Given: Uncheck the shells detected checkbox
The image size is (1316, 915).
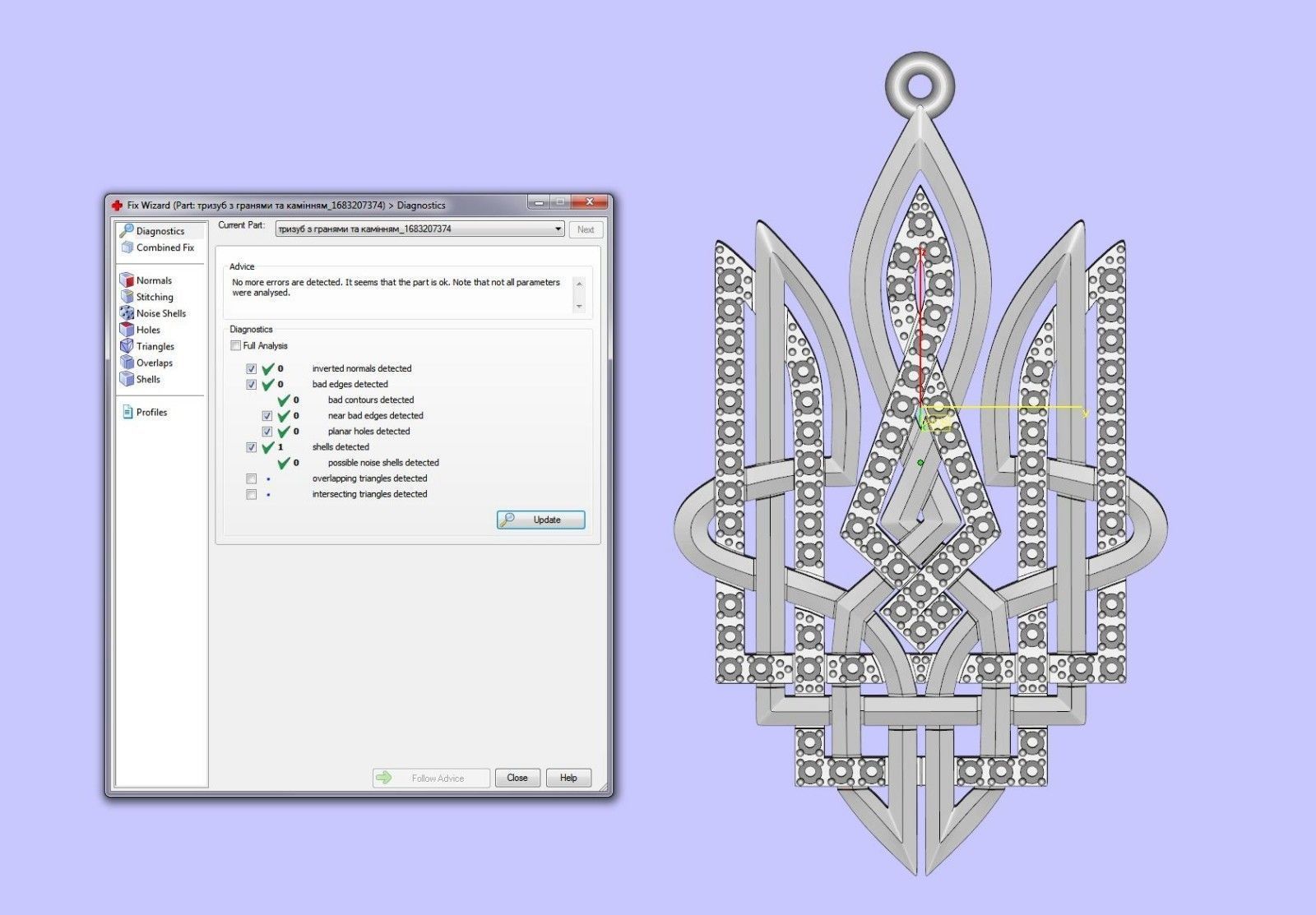Looking at the screenshot, I should pyautogui.click(x=252, y=447).
